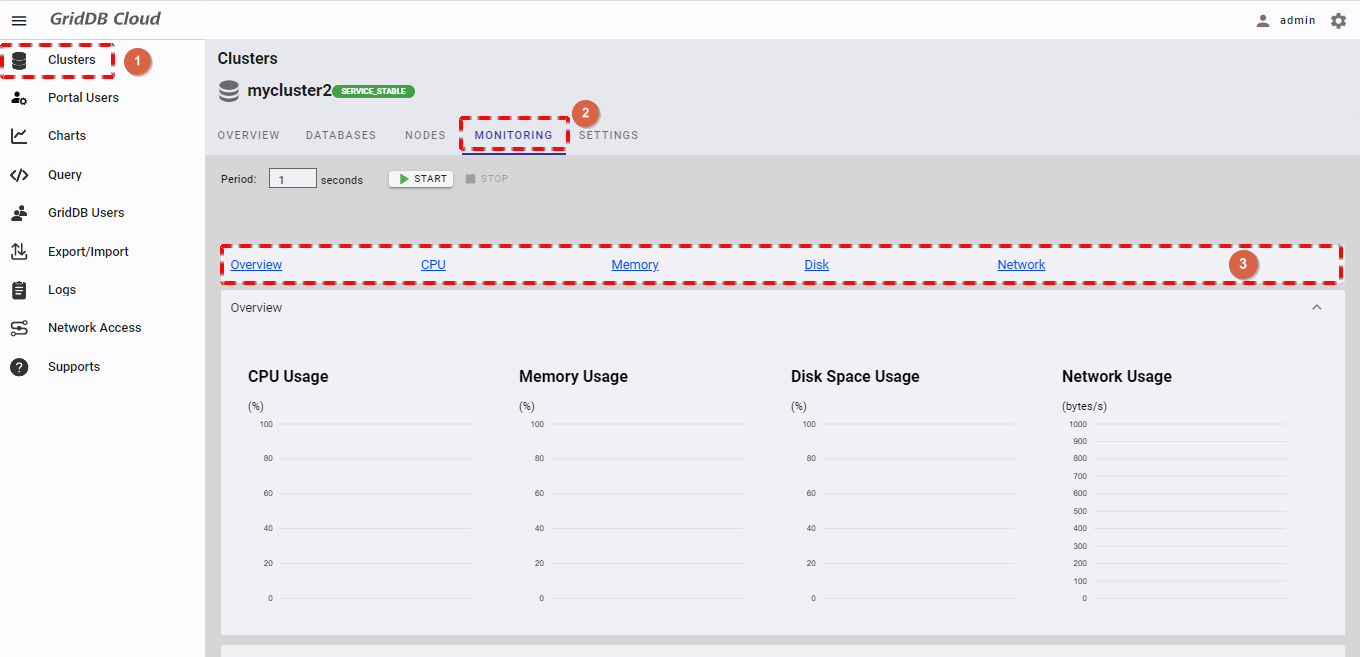Open Clusters in the sidebar
The width and height of the screenshot is (1360, 657).
[72, 60]
